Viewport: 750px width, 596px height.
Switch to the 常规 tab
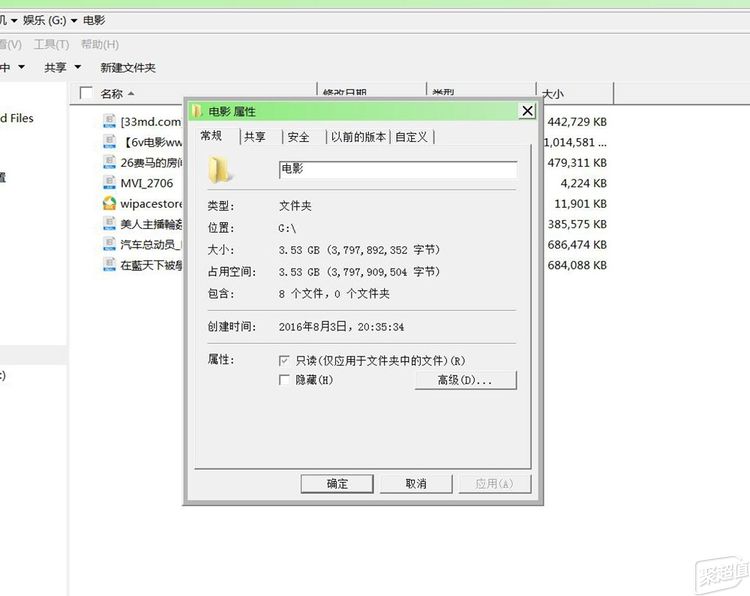[211, 136]
